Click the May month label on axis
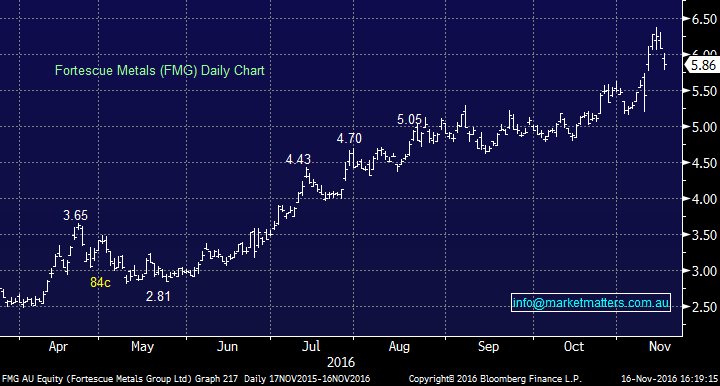The width and height of the screenshot is (720, 386). coord(142,347)
